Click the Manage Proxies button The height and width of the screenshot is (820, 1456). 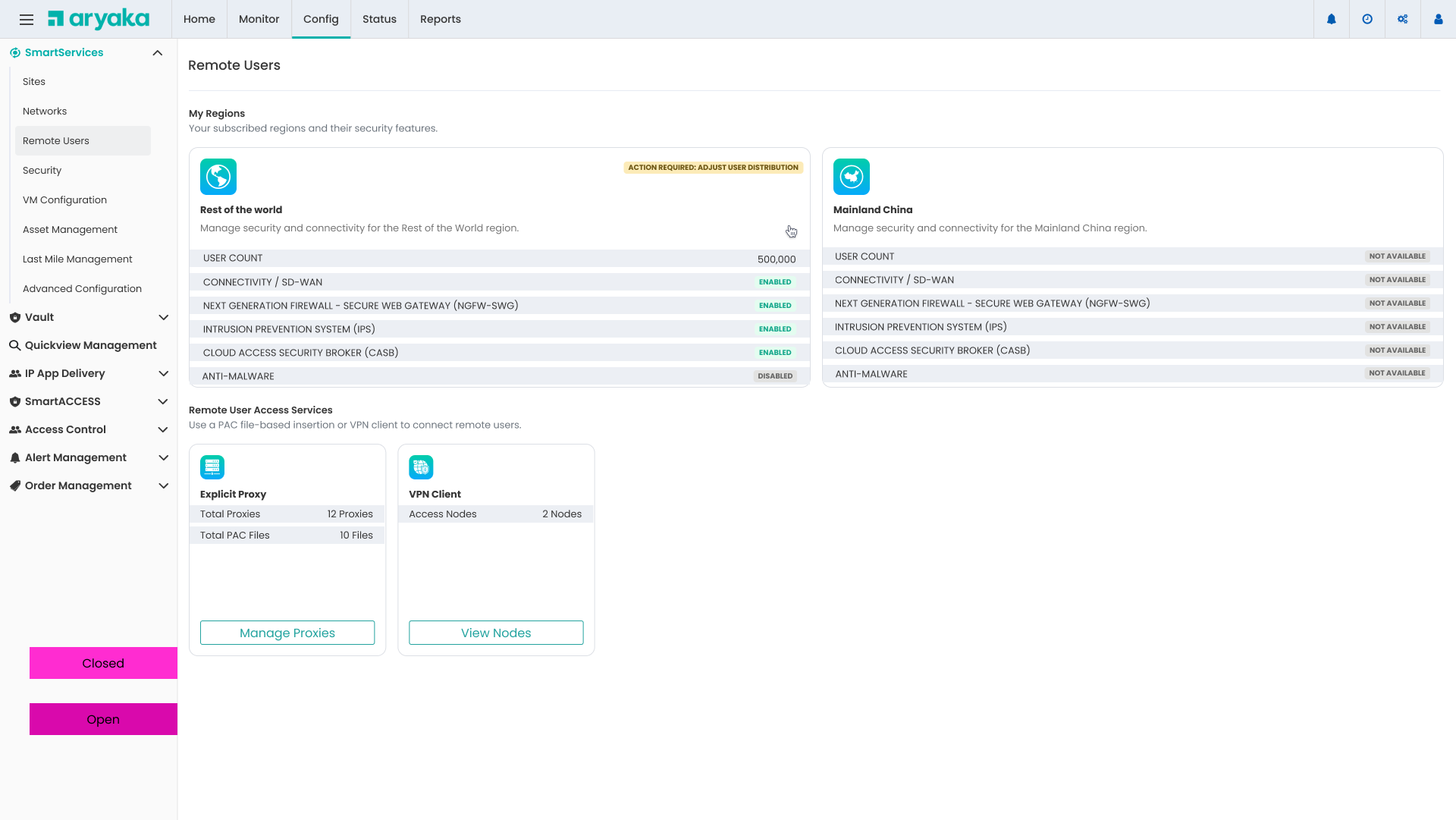[x=287, y=633]
